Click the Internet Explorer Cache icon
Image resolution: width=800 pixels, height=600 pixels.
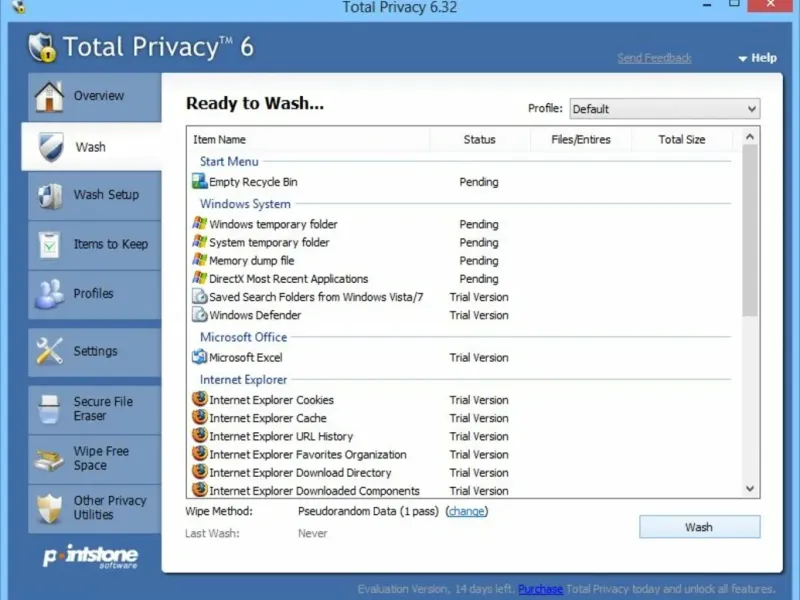(199, 417)
